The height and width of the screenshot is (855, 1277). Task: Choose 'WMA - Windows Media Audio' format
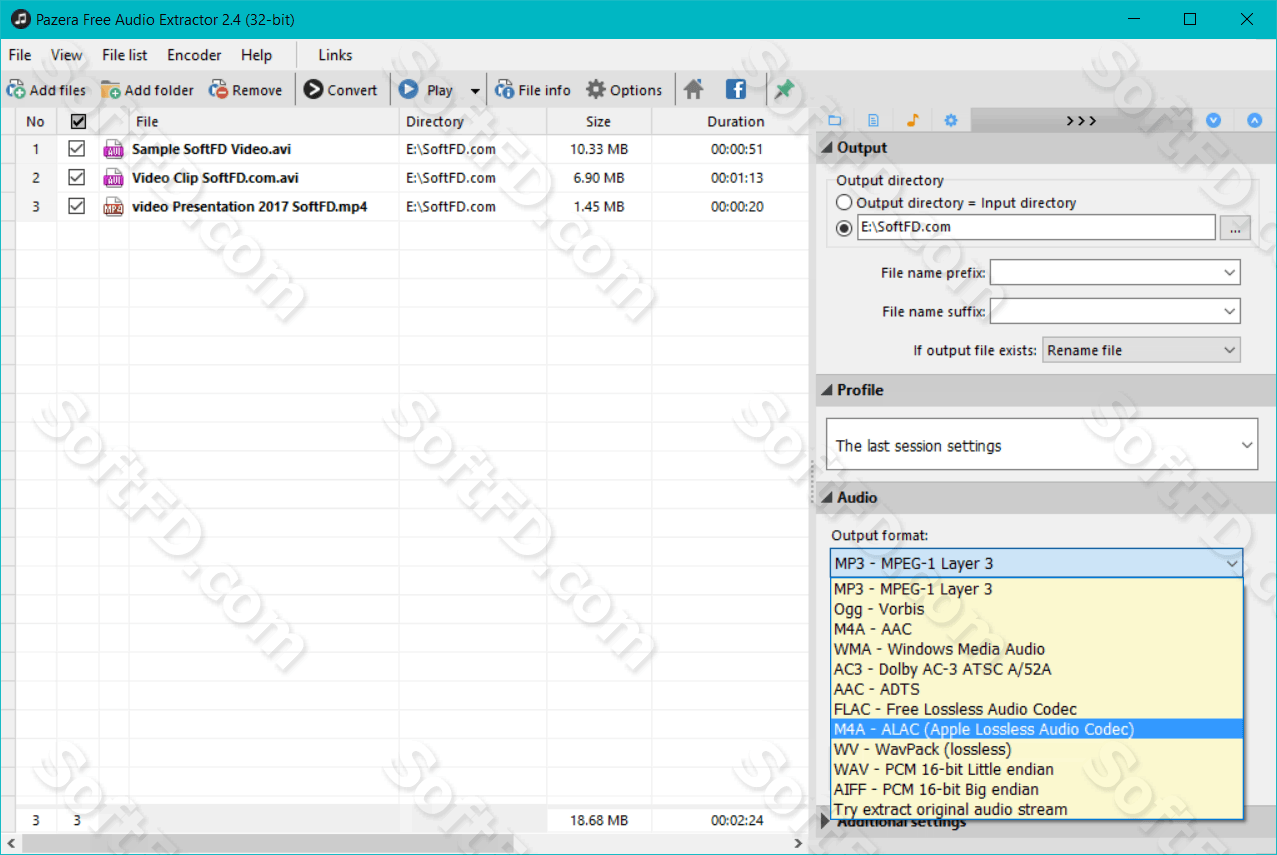coord(1036,649)
